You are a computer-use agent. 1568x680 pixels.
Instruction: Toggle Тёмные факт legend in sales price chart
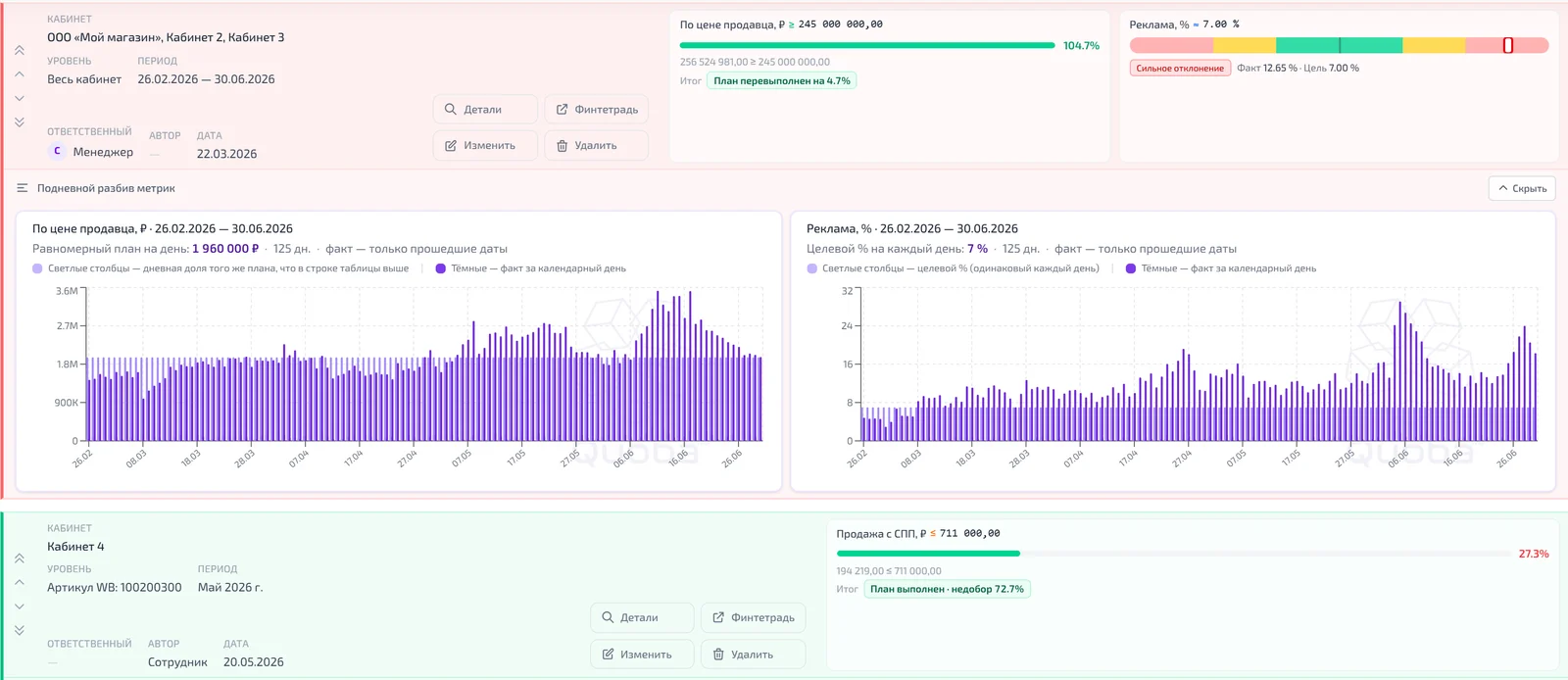pos(531,268)
